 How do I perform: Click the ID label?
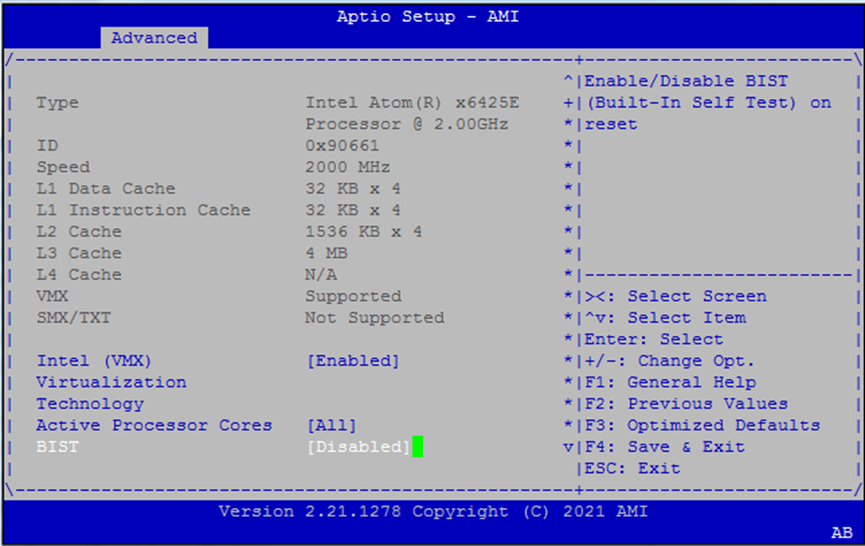47,146
